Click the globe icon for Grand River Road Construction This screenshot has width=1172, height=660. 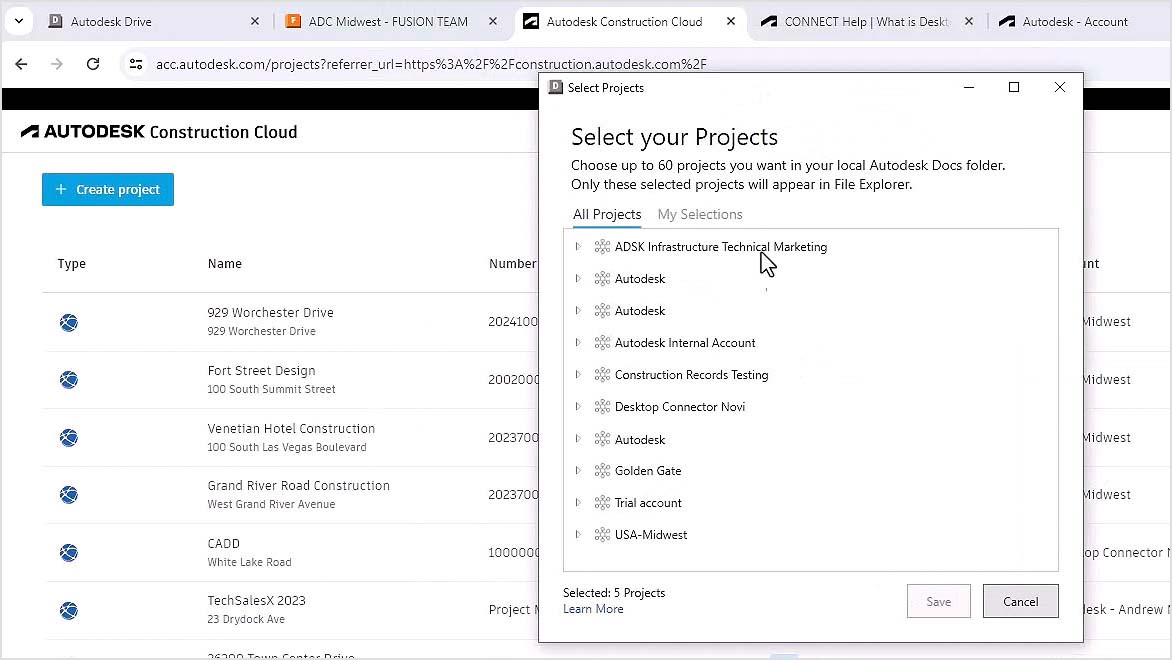pos(69,495)
